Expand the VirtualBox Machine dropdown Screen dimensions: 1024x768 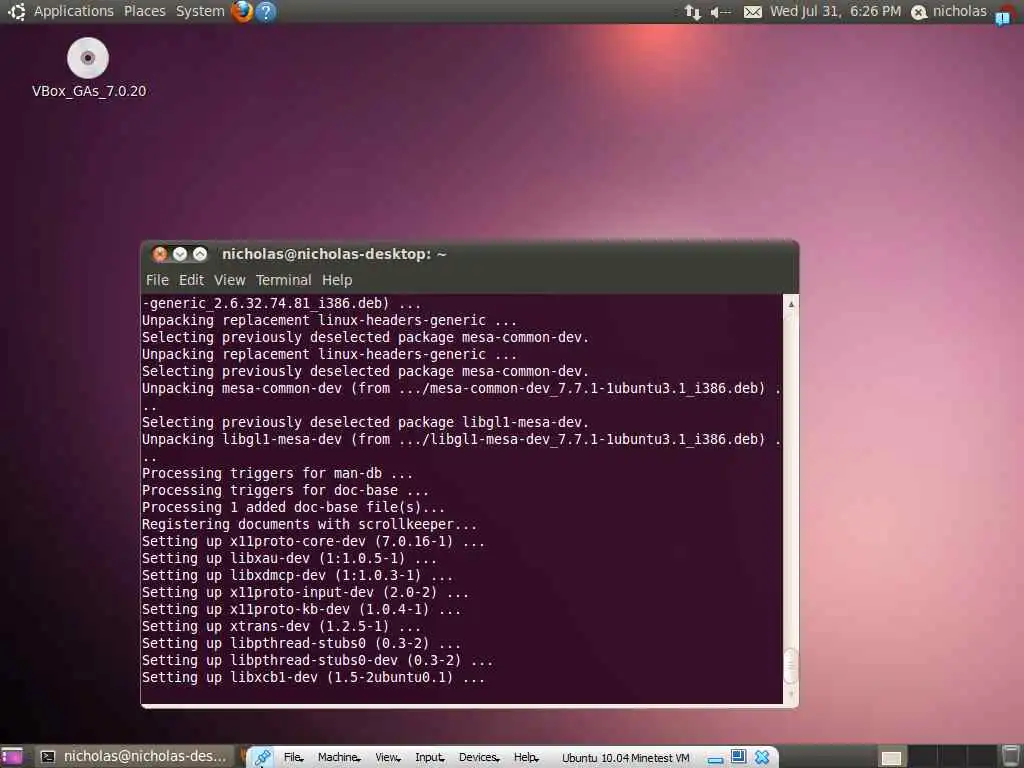click(338, 758)
